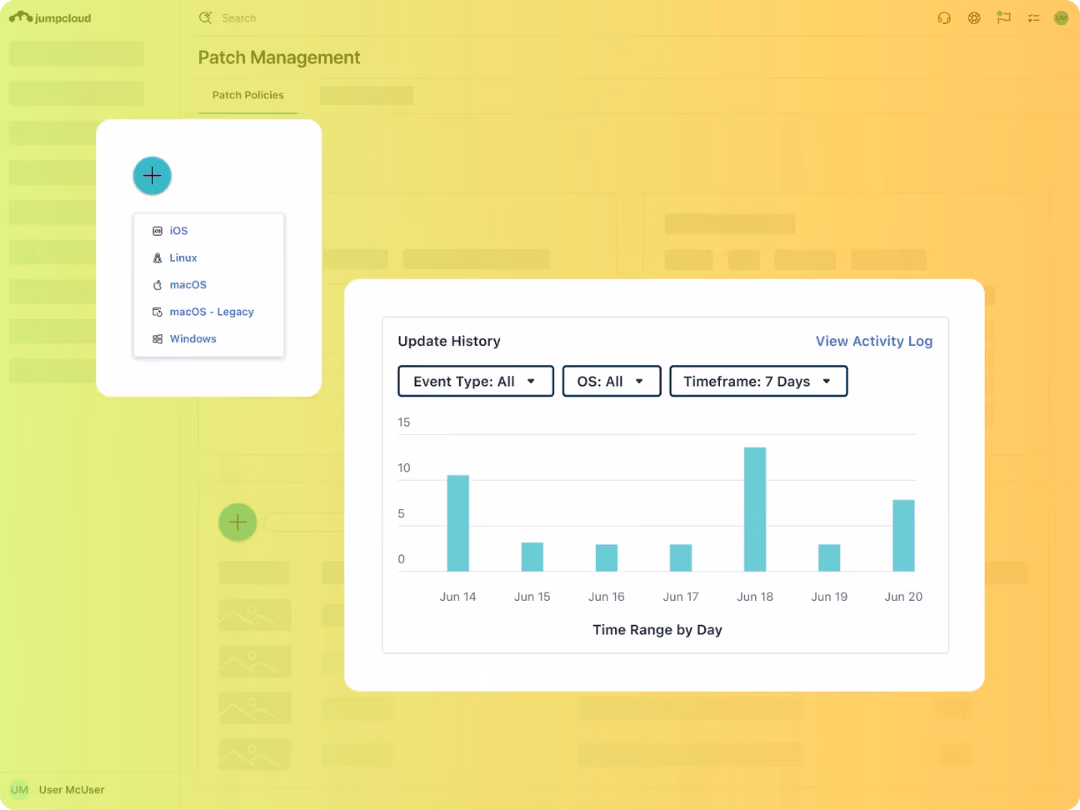Click the Jun 18 bar in chart
The image size is (1080, 810).
[x=755, y=509]
